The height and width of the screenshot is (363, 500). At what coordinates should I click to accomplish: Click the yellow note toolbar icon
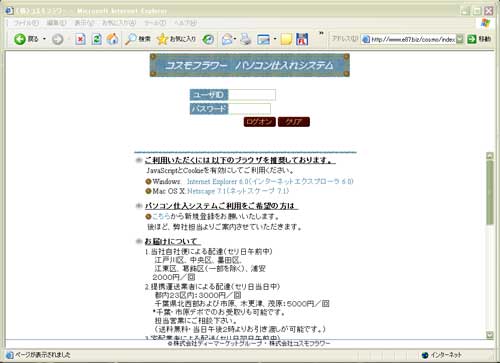pos(286,39)
